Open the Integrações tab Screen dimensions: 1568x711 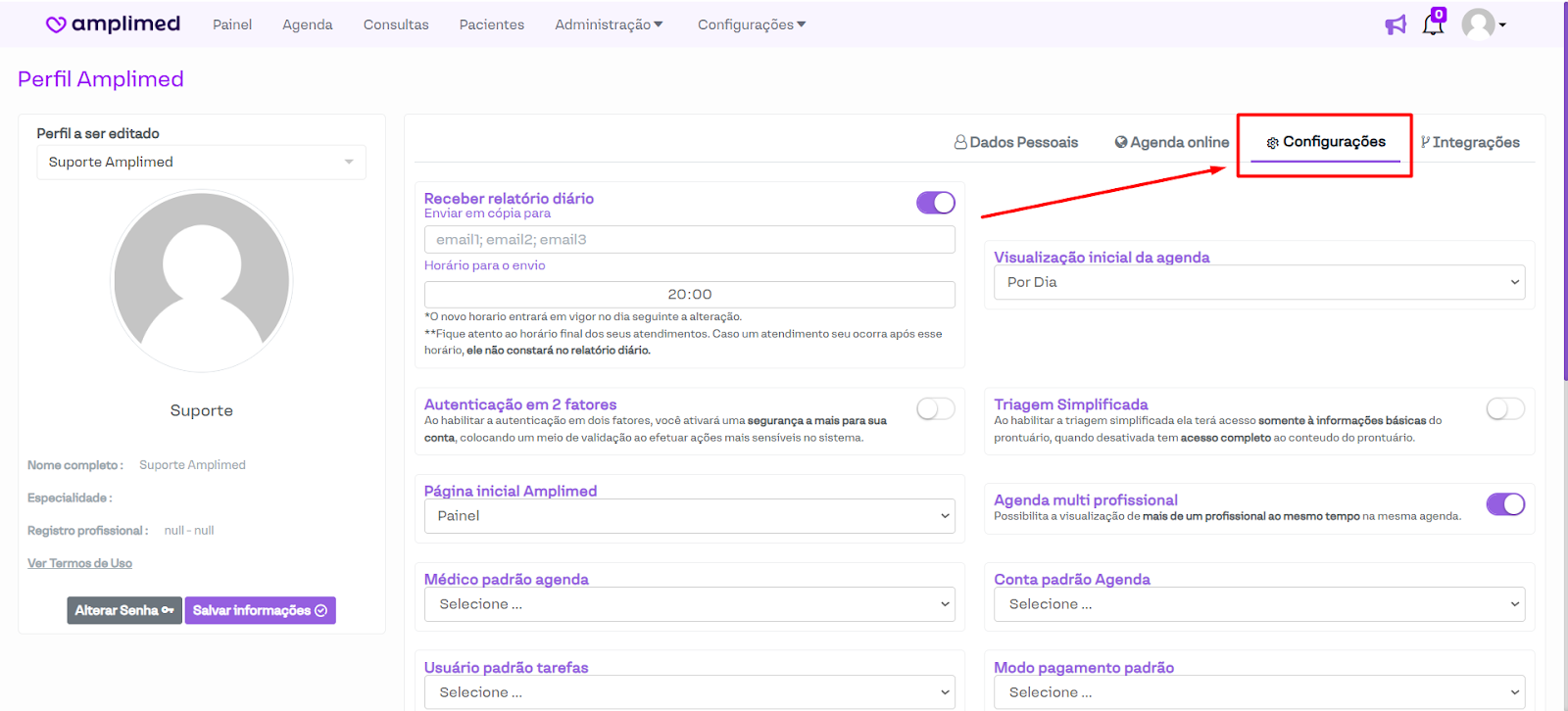(x=1470, y=142)
